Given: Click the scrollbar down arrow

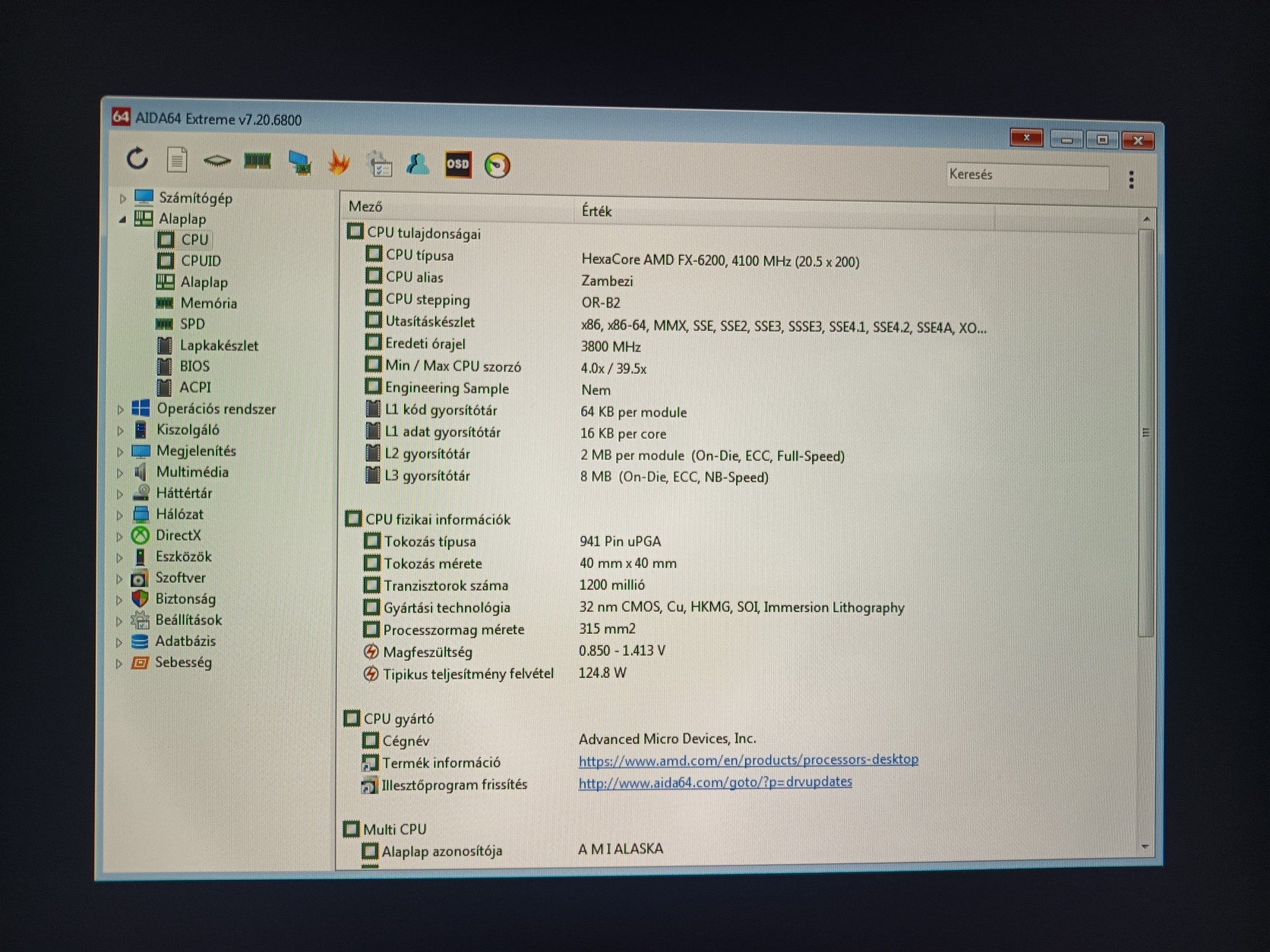Looking at the screenshot, I should 1145,847.
